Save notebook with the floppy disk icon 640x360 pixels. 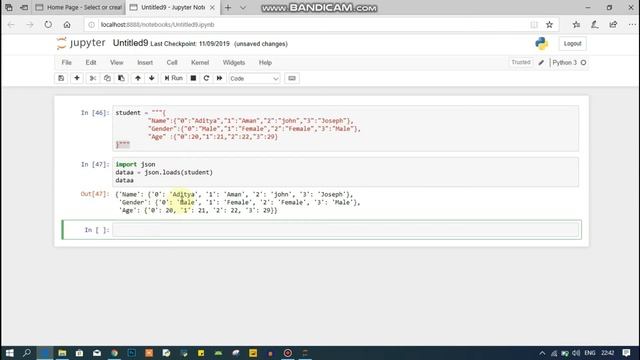point(61,78)
